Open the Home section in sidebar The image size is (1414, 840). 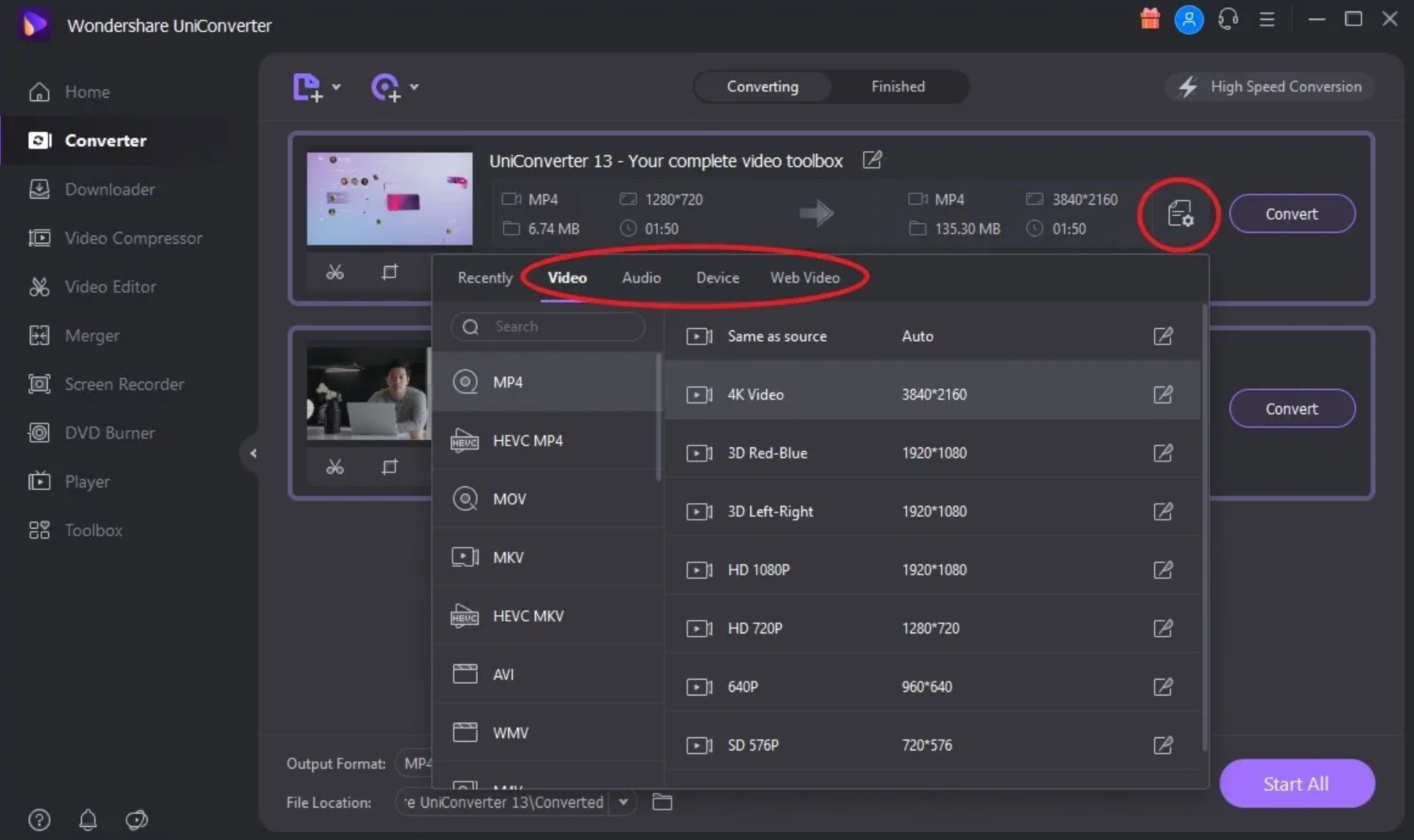point(70,92)
